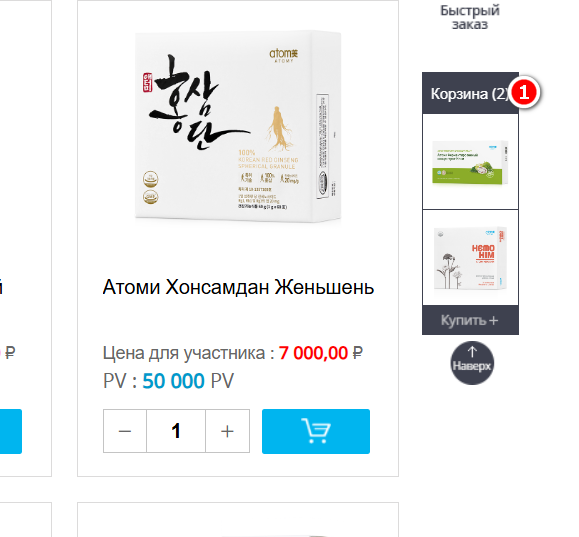Open the green box product in cart
The width and height of the screenshot is (579, 537).
click(470, 162)
